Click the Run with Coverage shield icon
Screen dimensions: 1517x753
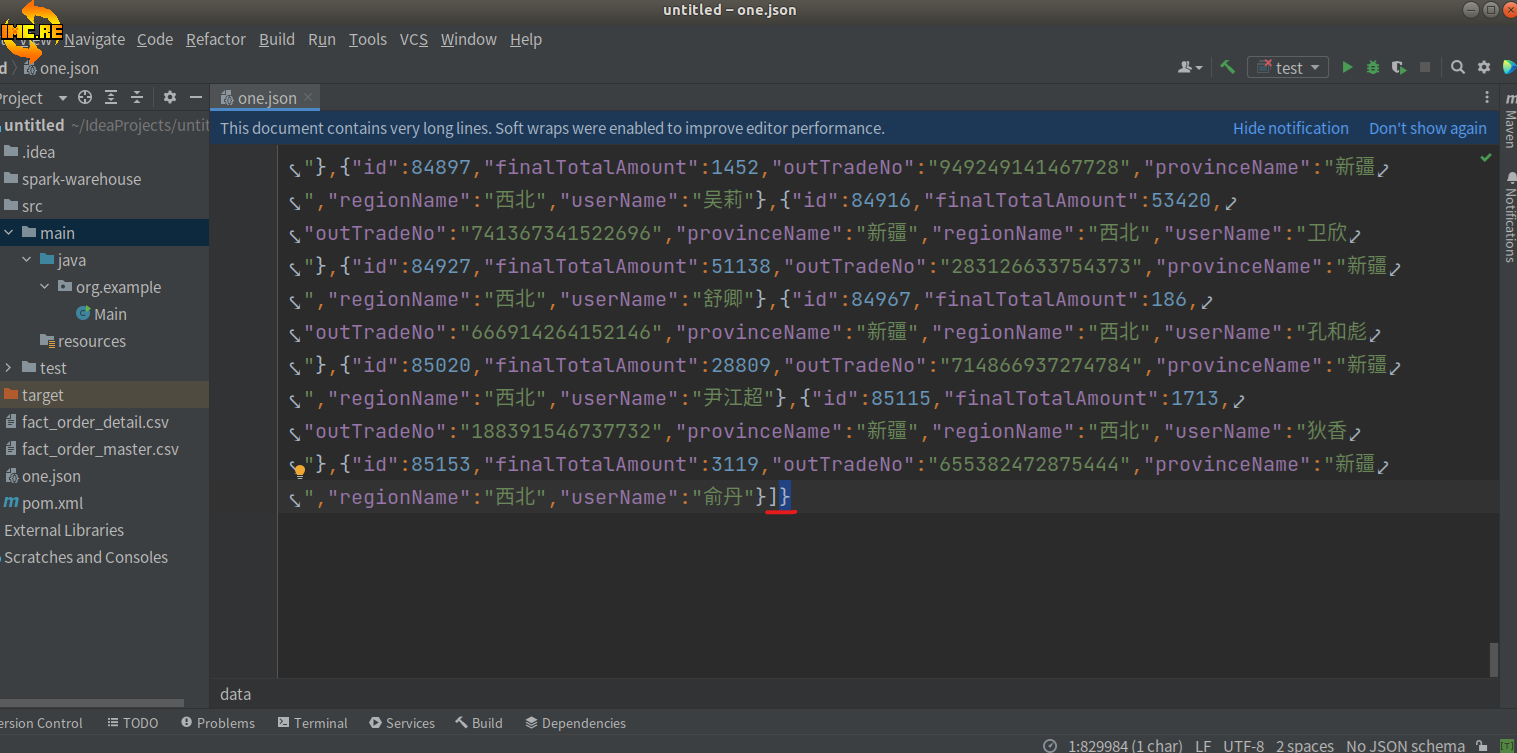click(x=1399, y=67)
